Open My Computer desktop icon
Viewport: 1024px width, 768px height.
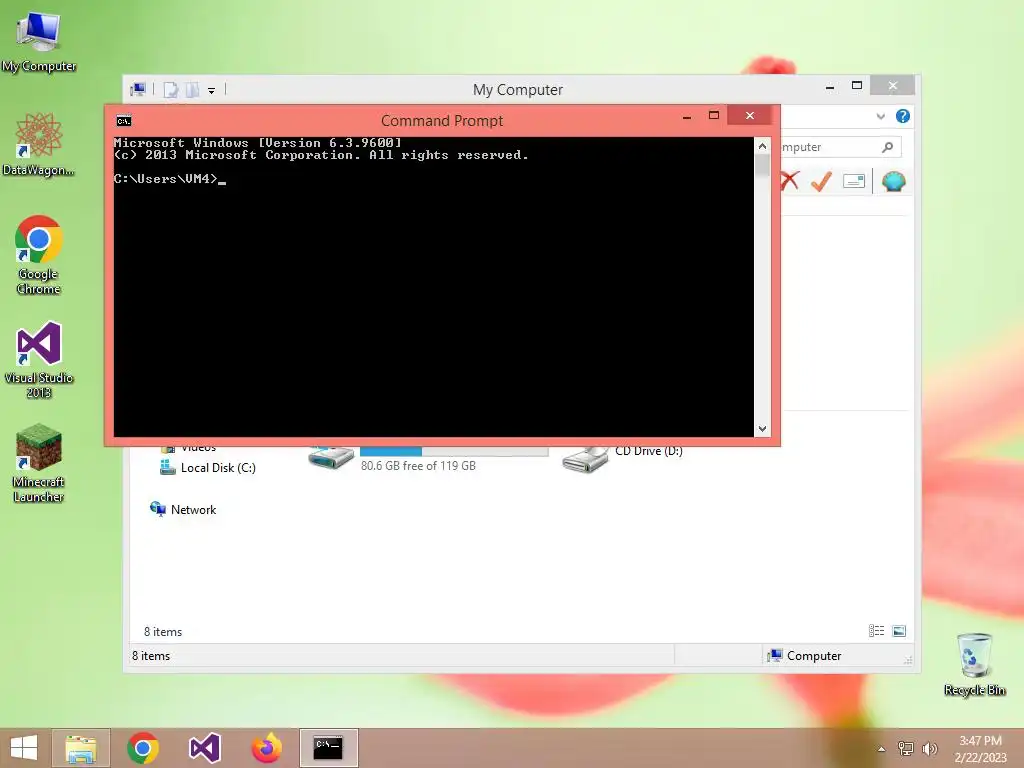[x=39, y=42]
